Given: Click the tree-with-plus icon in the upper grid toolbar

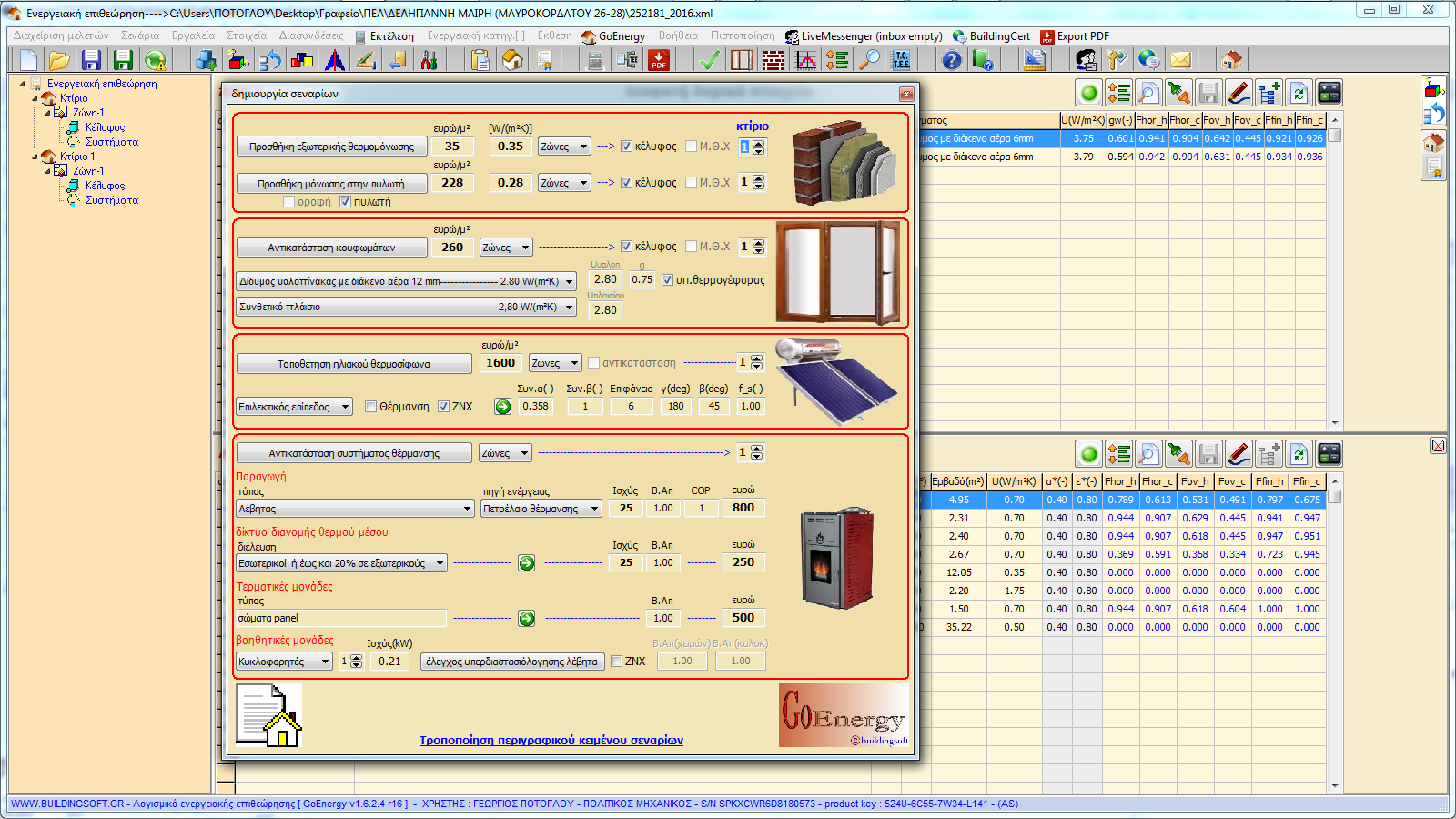Looking at the screenshot, I should coord(1269,93).
